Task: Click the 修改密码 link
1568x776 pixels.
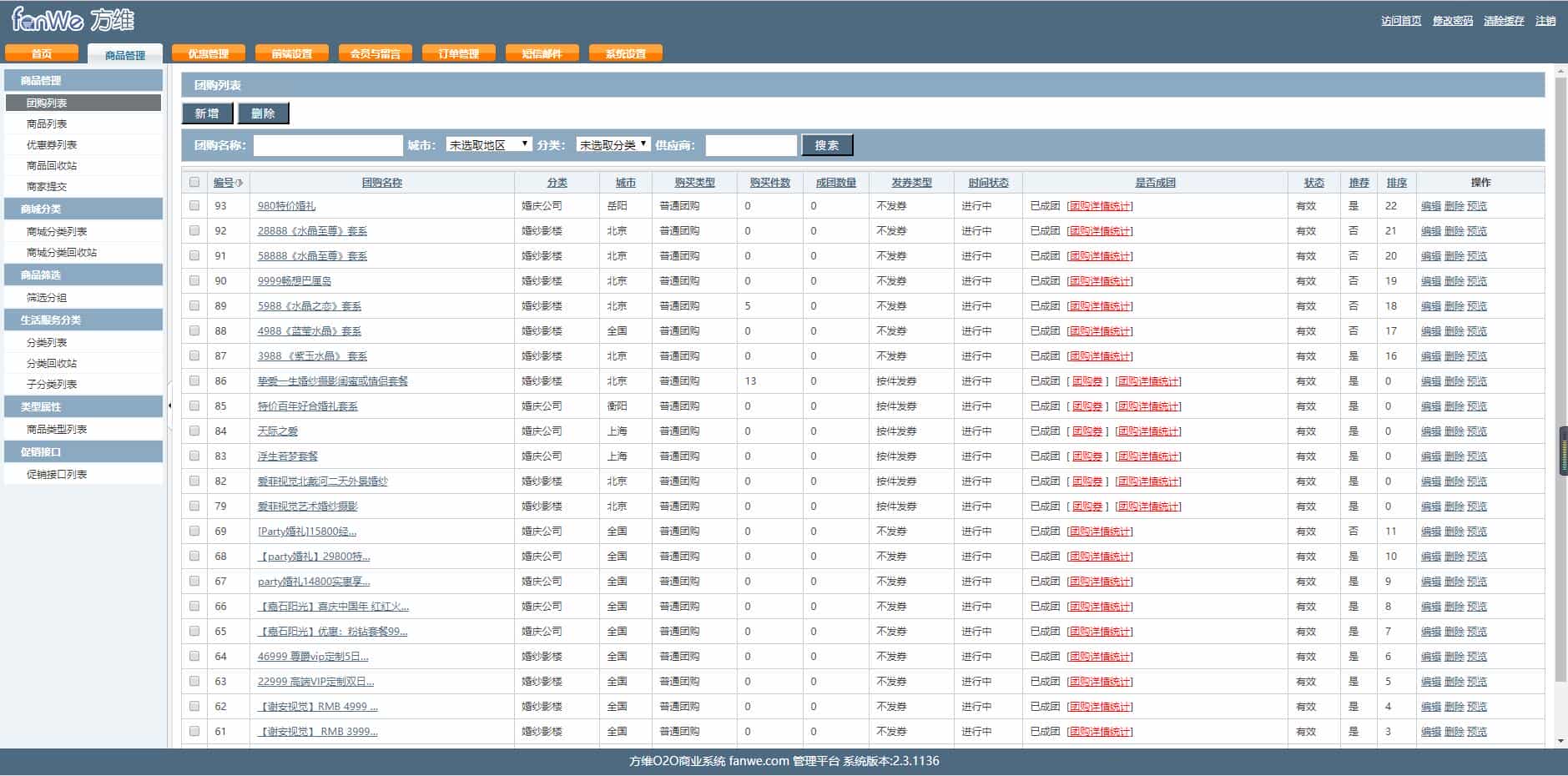Action: click(x=1453, y=21)
